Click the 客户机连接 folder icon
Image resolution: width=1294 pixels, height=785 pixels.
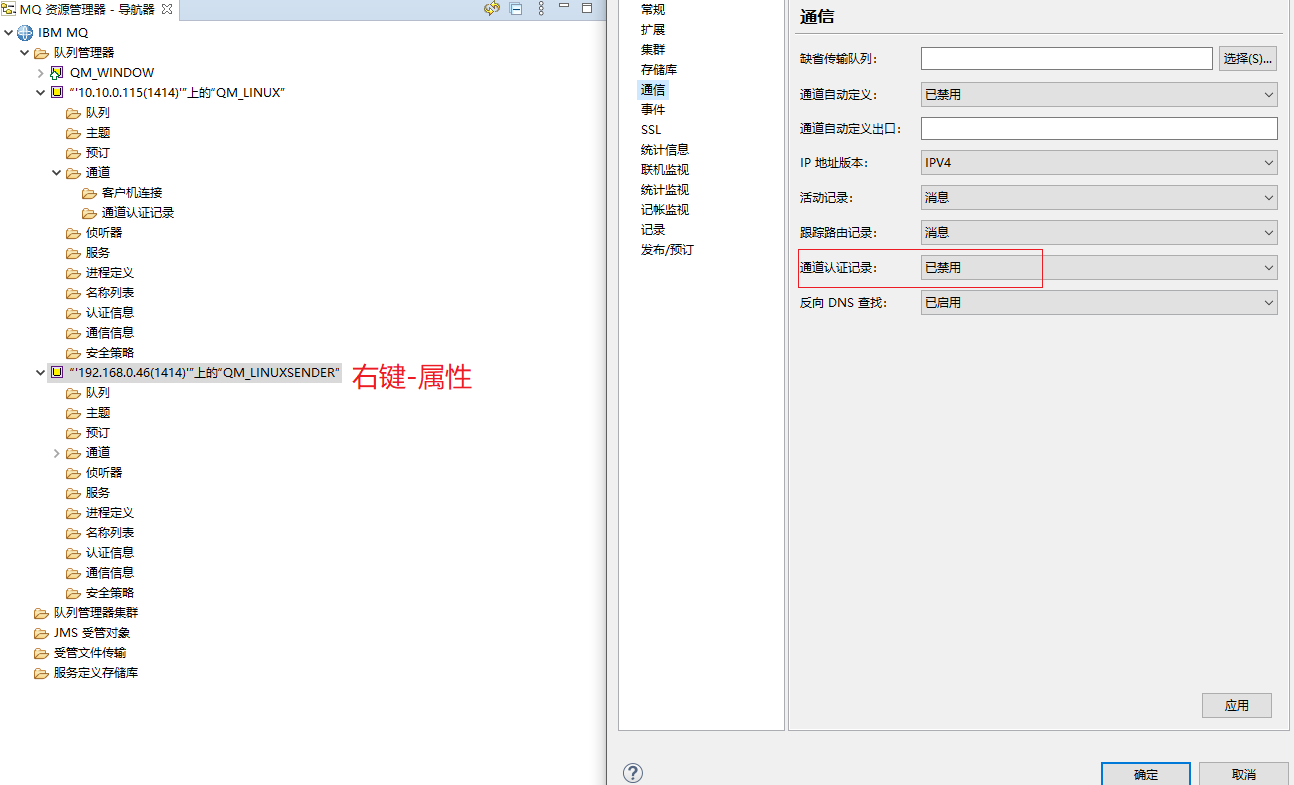coord(89,192)
